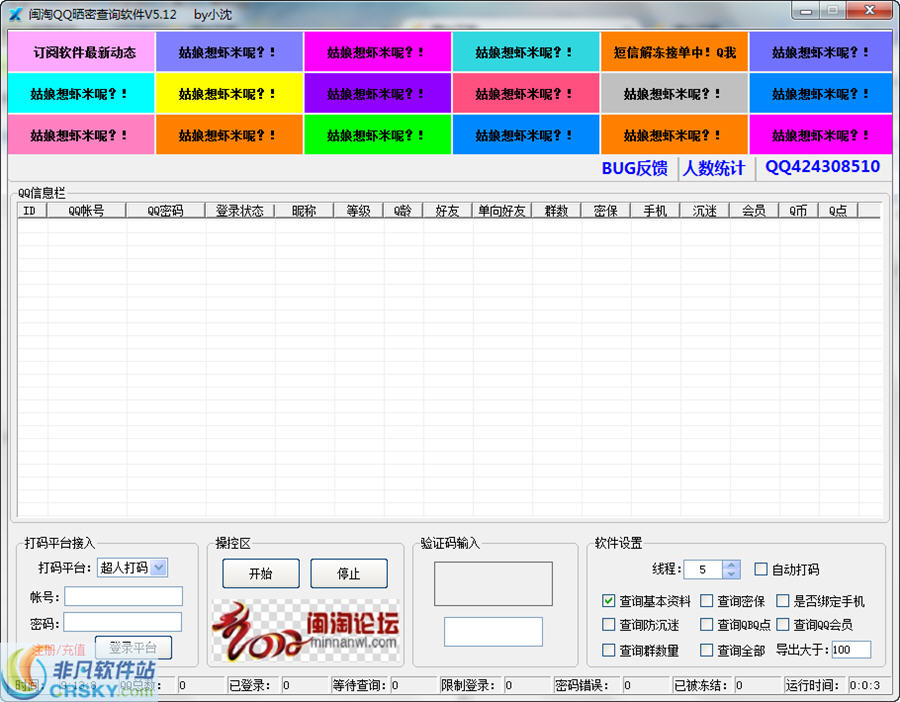900x702 pixels.
Task: Enable the 查询QBQ点 checkbox
Action: (707, 624)
